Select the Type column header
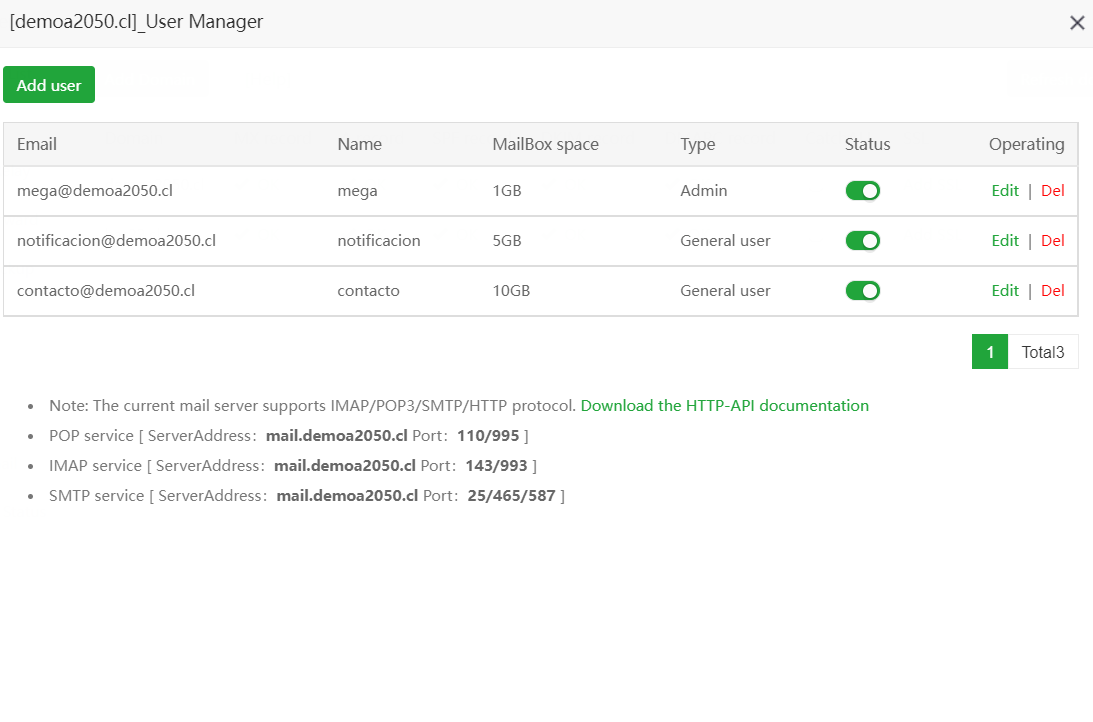This screenshot has height=722, width=1093. point(698,144)
